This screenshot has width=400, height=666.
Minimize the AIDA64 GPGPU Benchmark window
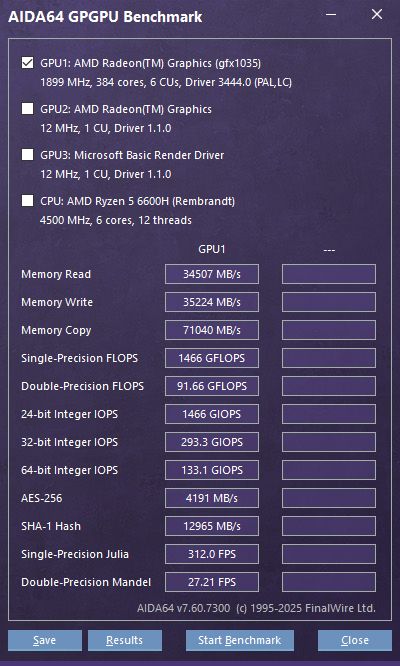pos(331,14)
